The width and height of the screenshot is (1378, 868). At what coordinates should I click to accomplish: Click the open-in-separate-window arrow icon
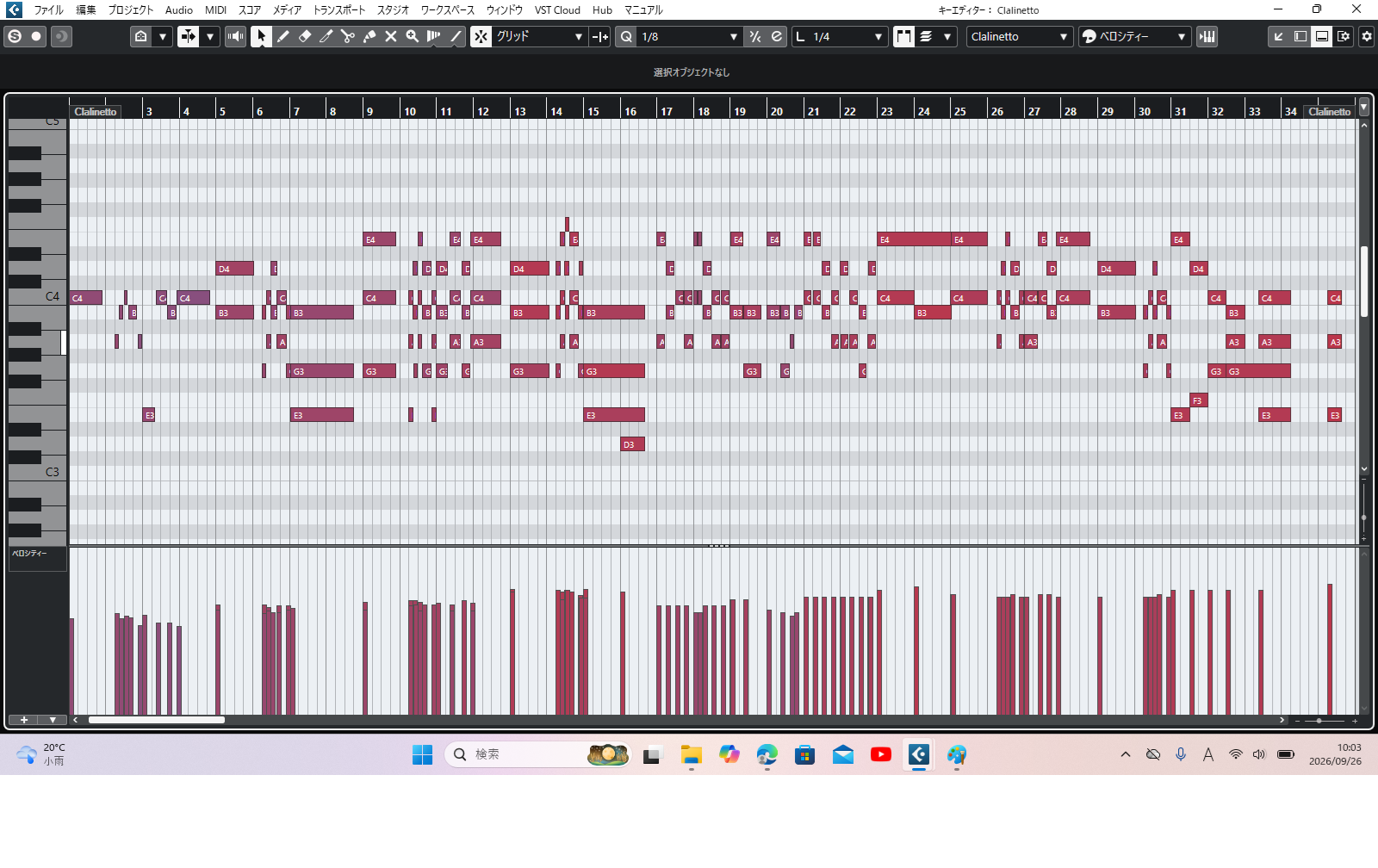(x=1279, y=36)
